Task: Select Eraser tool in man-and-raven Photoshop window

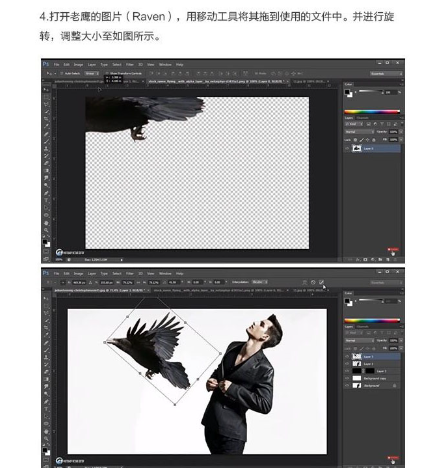Action: pyautogui.click(x=46, y=371)
